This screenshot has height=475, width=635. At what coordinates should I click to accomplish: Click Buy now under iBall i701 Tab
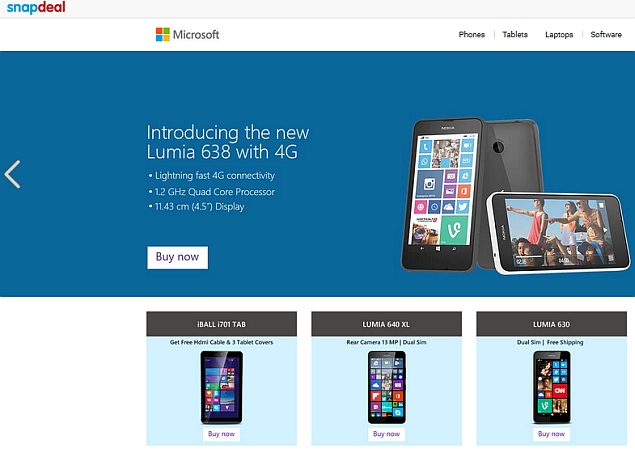click(x=221, y=434)
